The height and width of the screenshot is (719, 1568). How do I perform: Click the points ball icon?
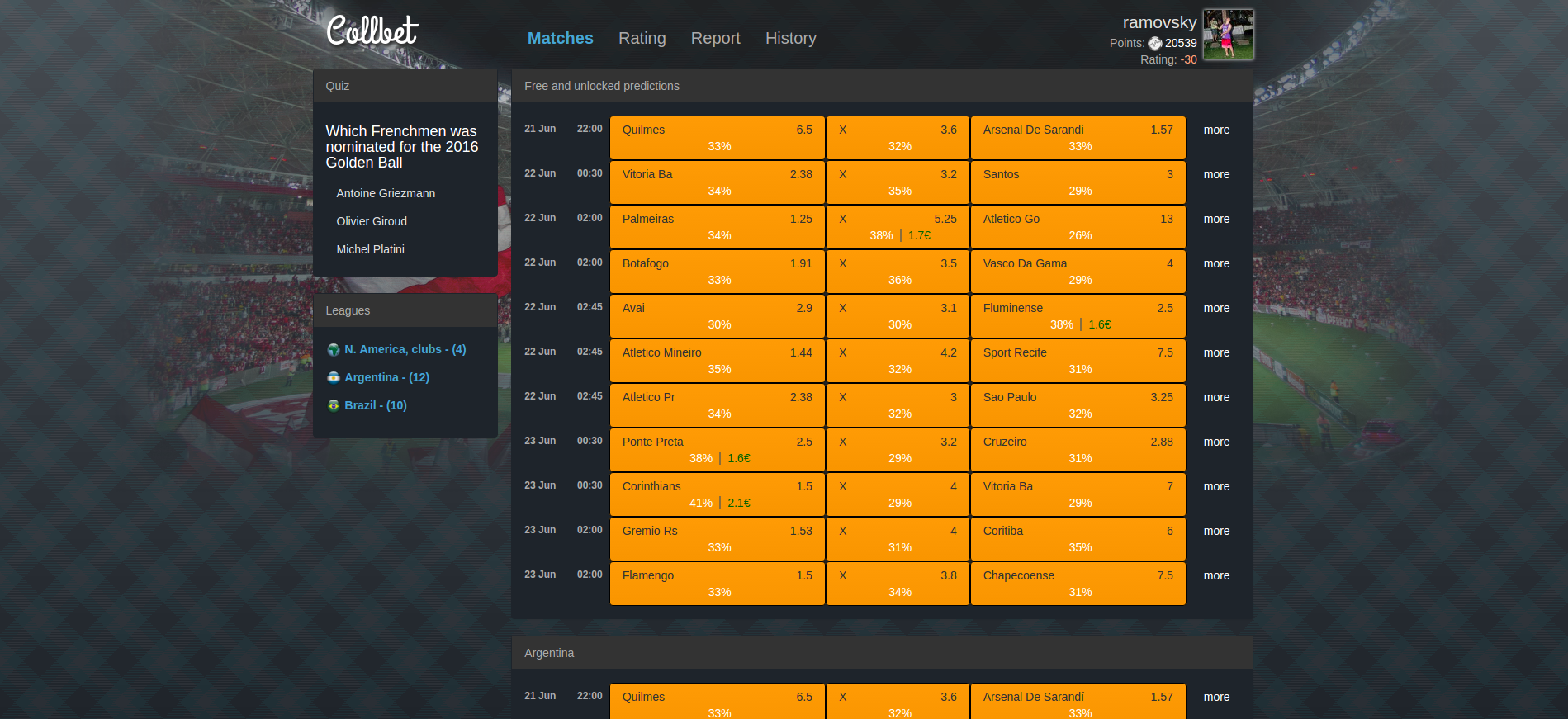coord(1155,44)
